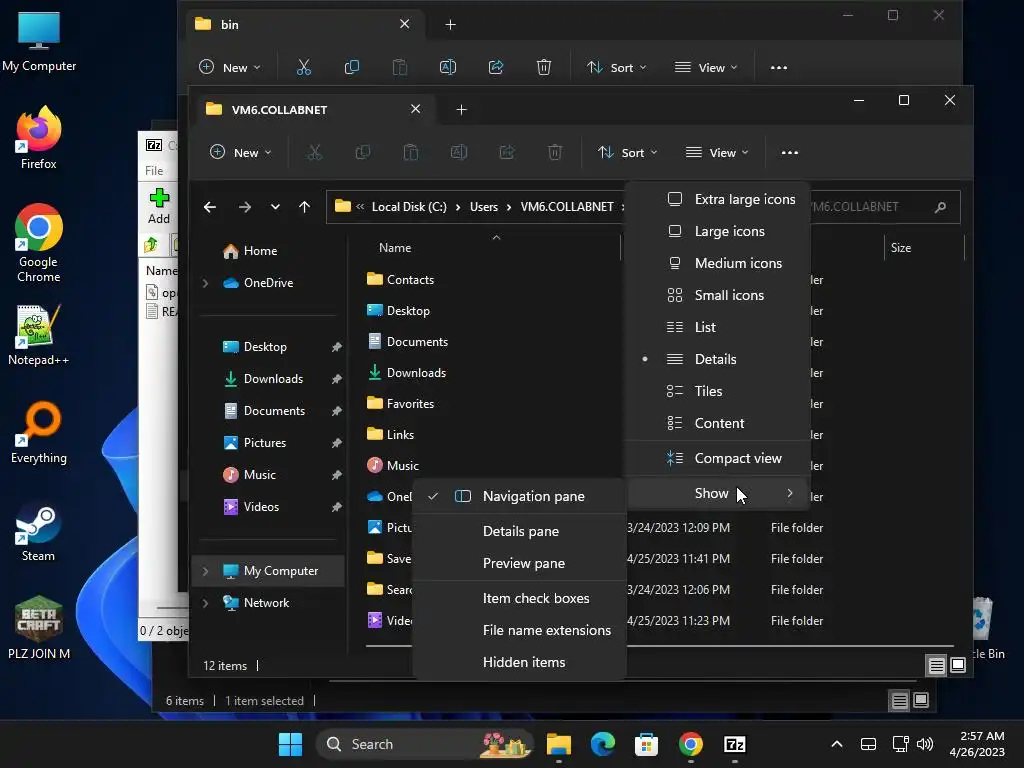Expand recent locations chevron

pos(275,207)
